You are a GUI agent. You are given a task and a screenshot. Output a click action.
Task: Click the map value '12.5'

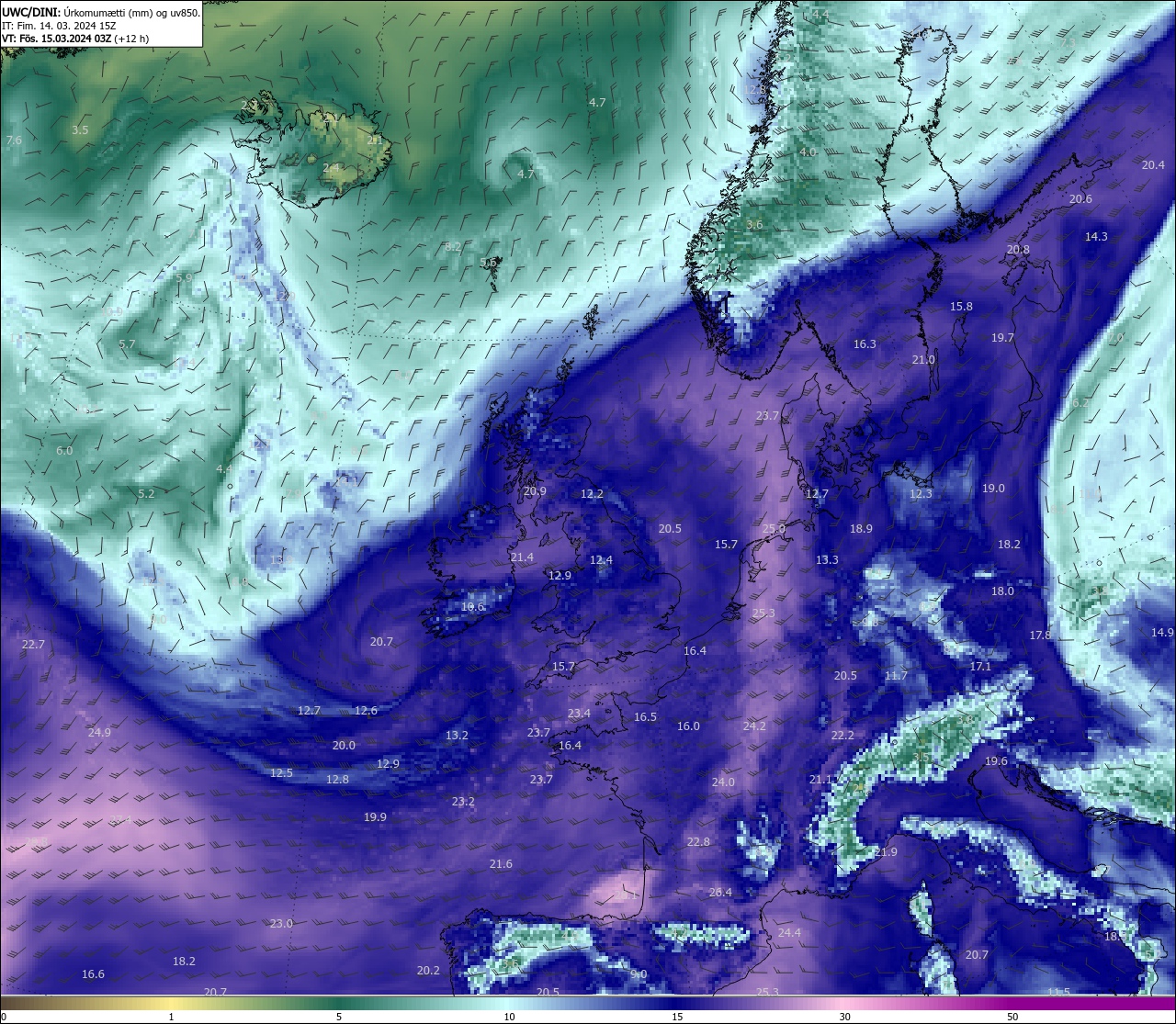click(x=281, y=773)
